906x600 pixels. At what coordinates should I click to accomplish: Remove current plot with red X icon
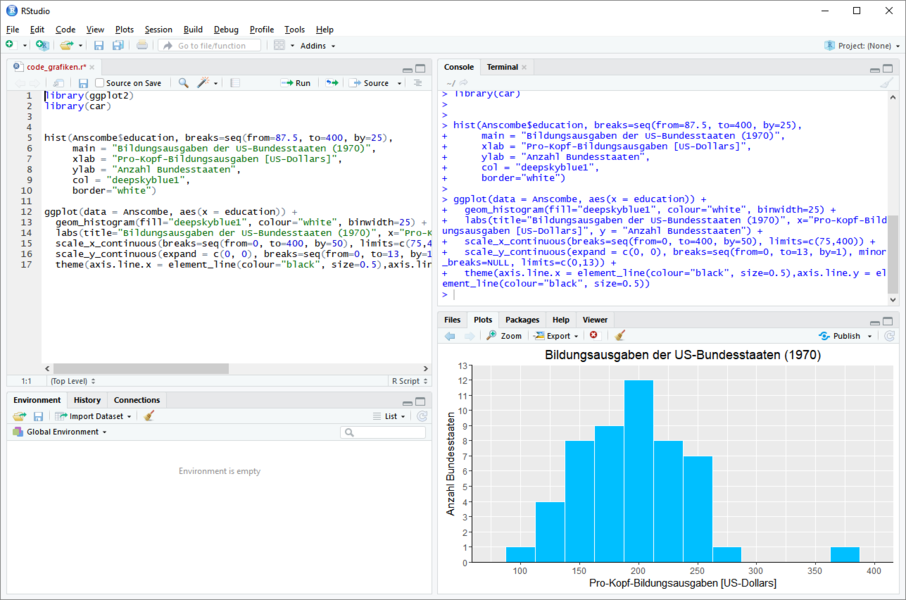(593, 336)
